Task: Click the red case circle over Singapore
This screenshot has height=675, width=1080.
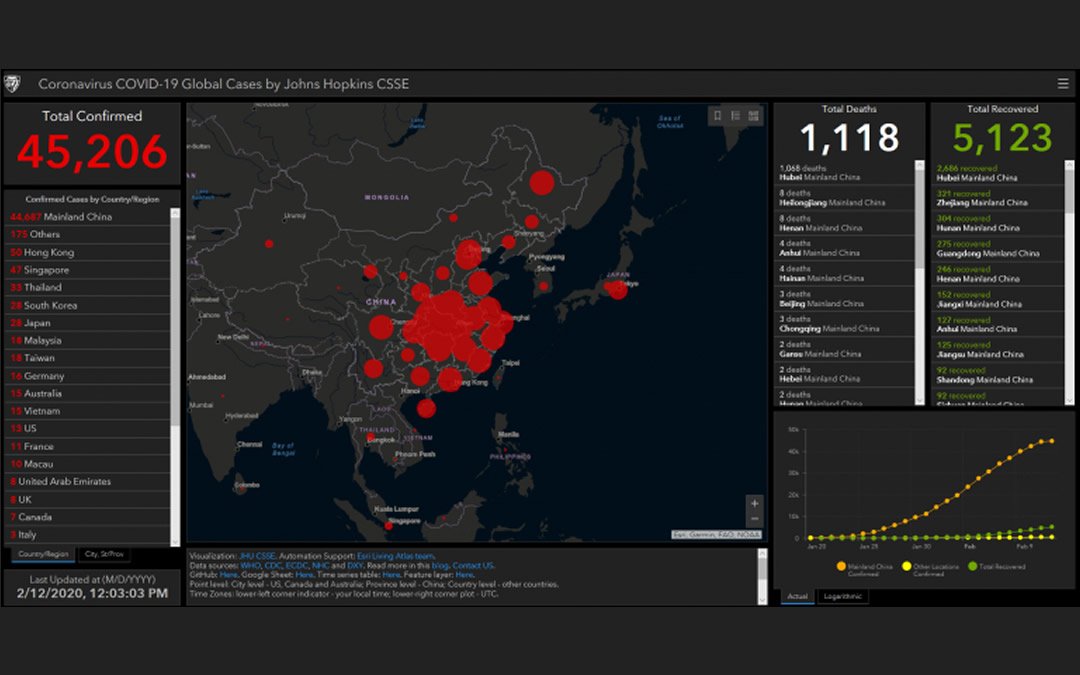Action: tap(388, 526)
